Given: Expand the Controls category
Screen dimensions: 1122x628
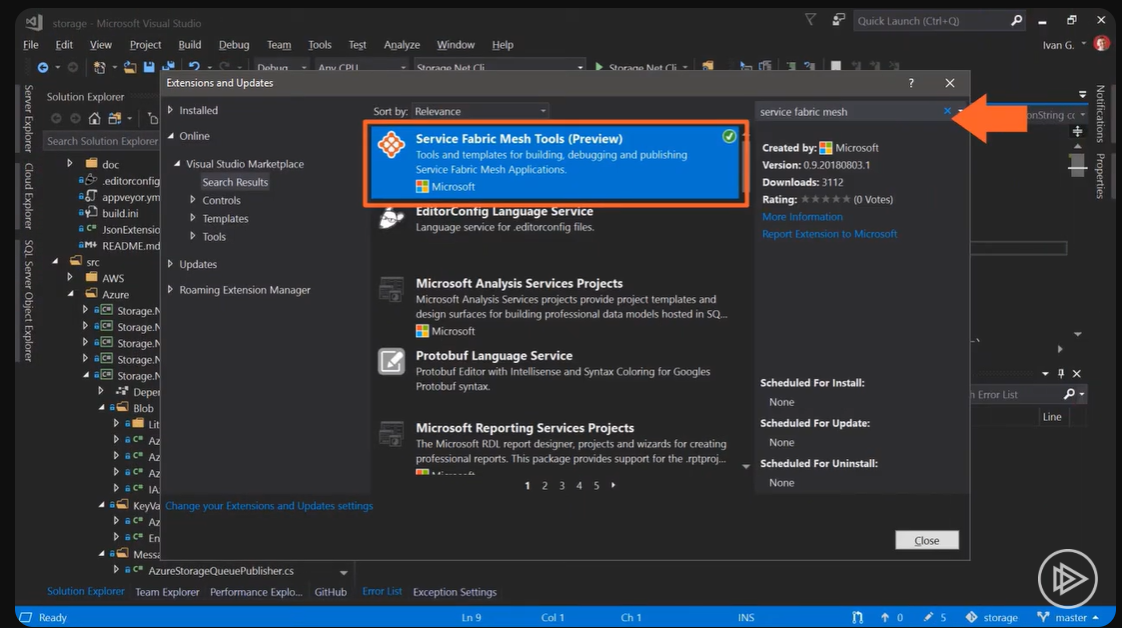Looking at the screenshot, I should [192, 200].
